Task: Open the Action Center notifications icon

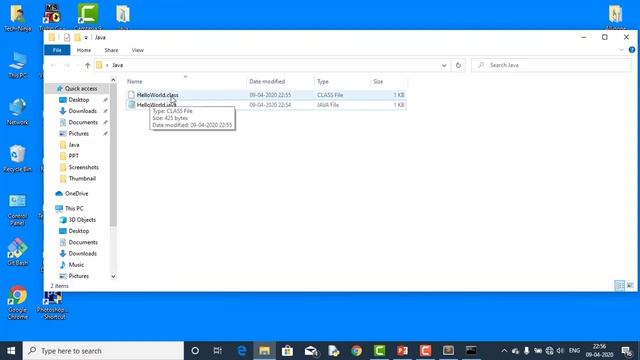Action: (x=627, y=351)
